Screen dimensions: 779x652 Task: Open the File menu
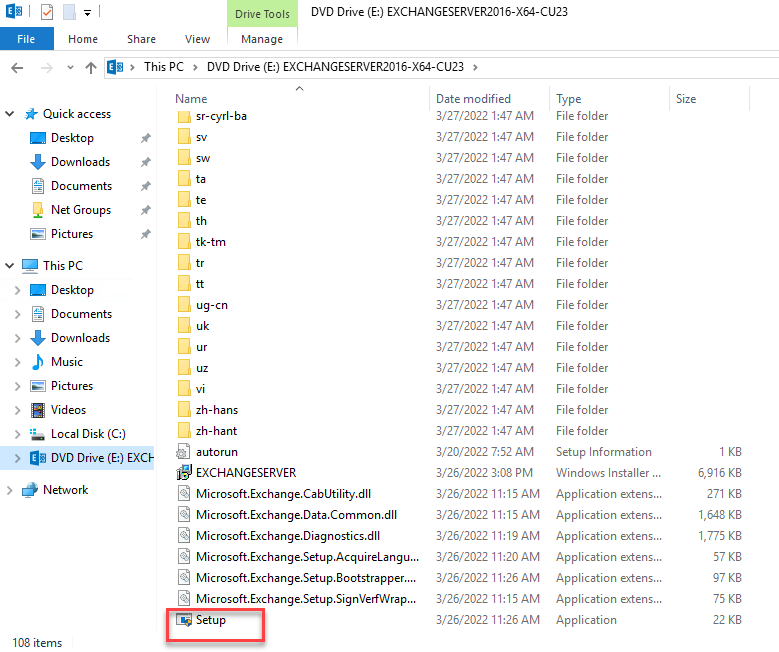point(26,39)
